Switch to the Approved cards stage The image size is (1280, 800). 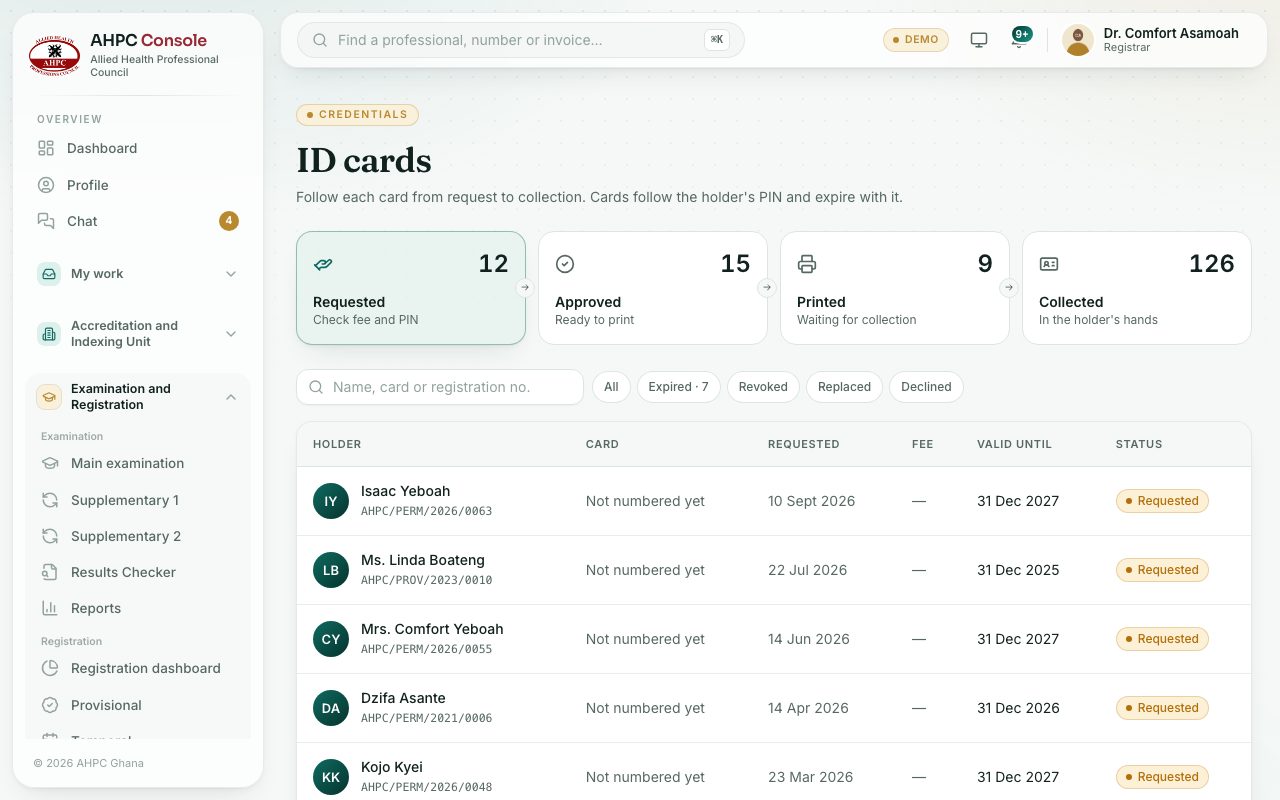click(x=653, y=288)
